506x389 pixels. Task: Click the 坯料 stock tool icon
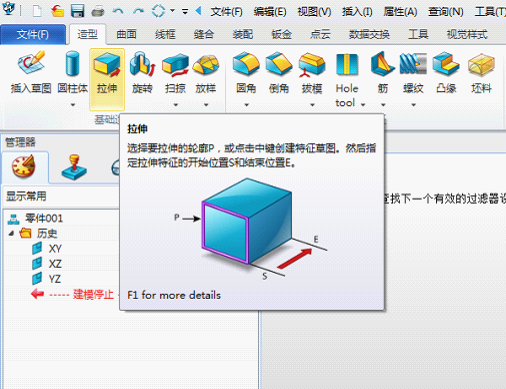[481, 64]
